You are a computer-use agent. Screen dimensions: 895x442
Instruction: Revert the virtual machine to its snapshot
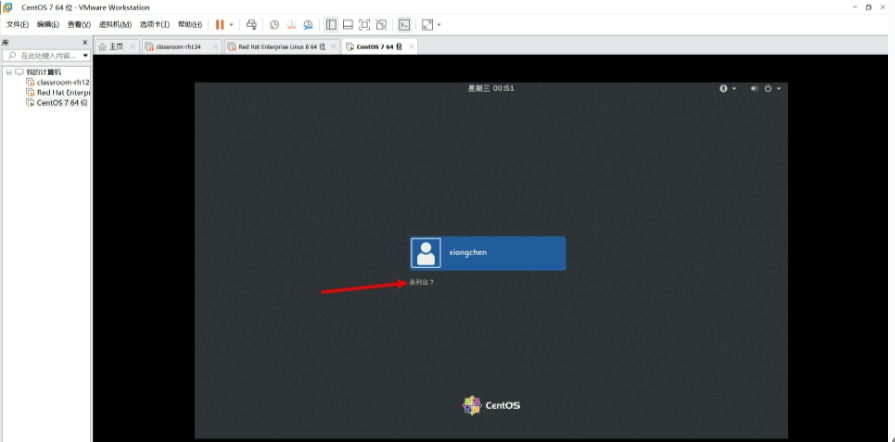(x=291, y=25)
